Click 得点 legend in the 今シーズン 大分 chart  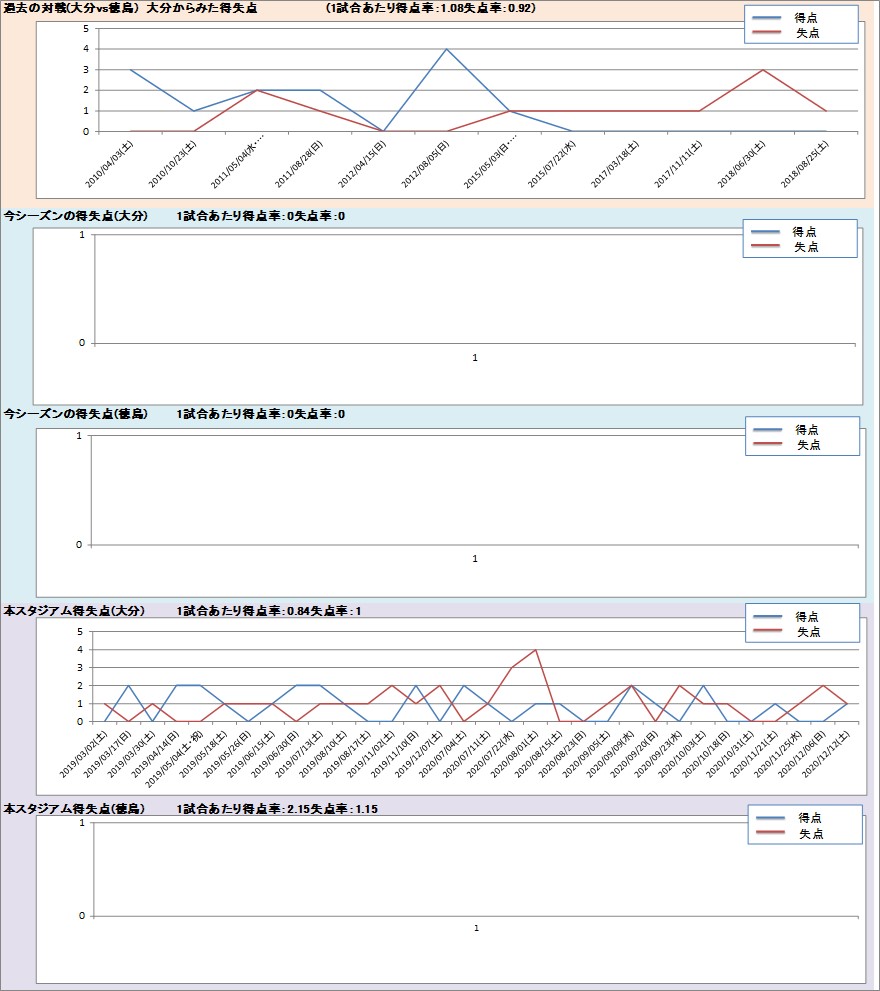805,231
